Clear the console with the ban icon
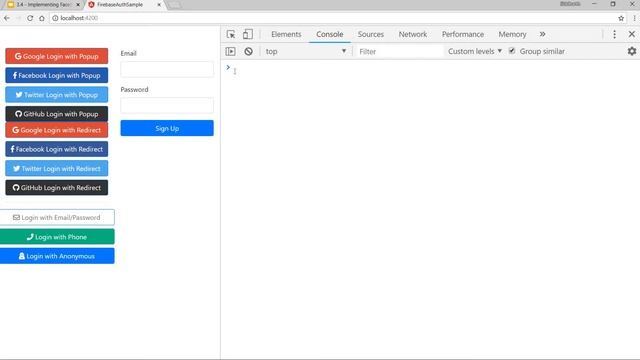 click(248, 51)
